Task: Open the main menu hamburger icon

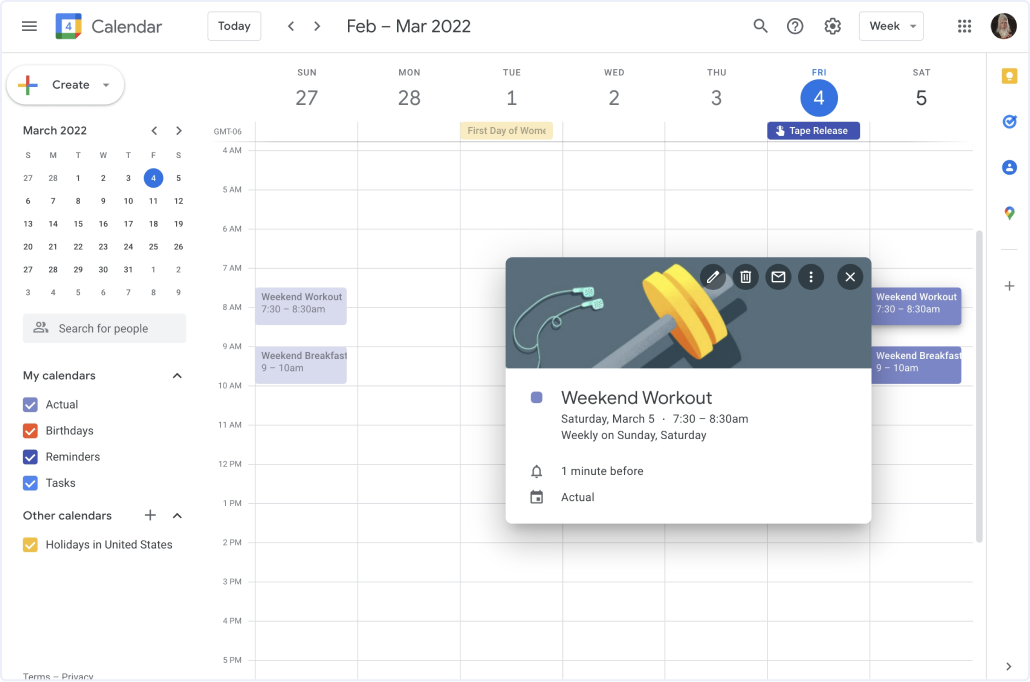Action: point(29,26)
